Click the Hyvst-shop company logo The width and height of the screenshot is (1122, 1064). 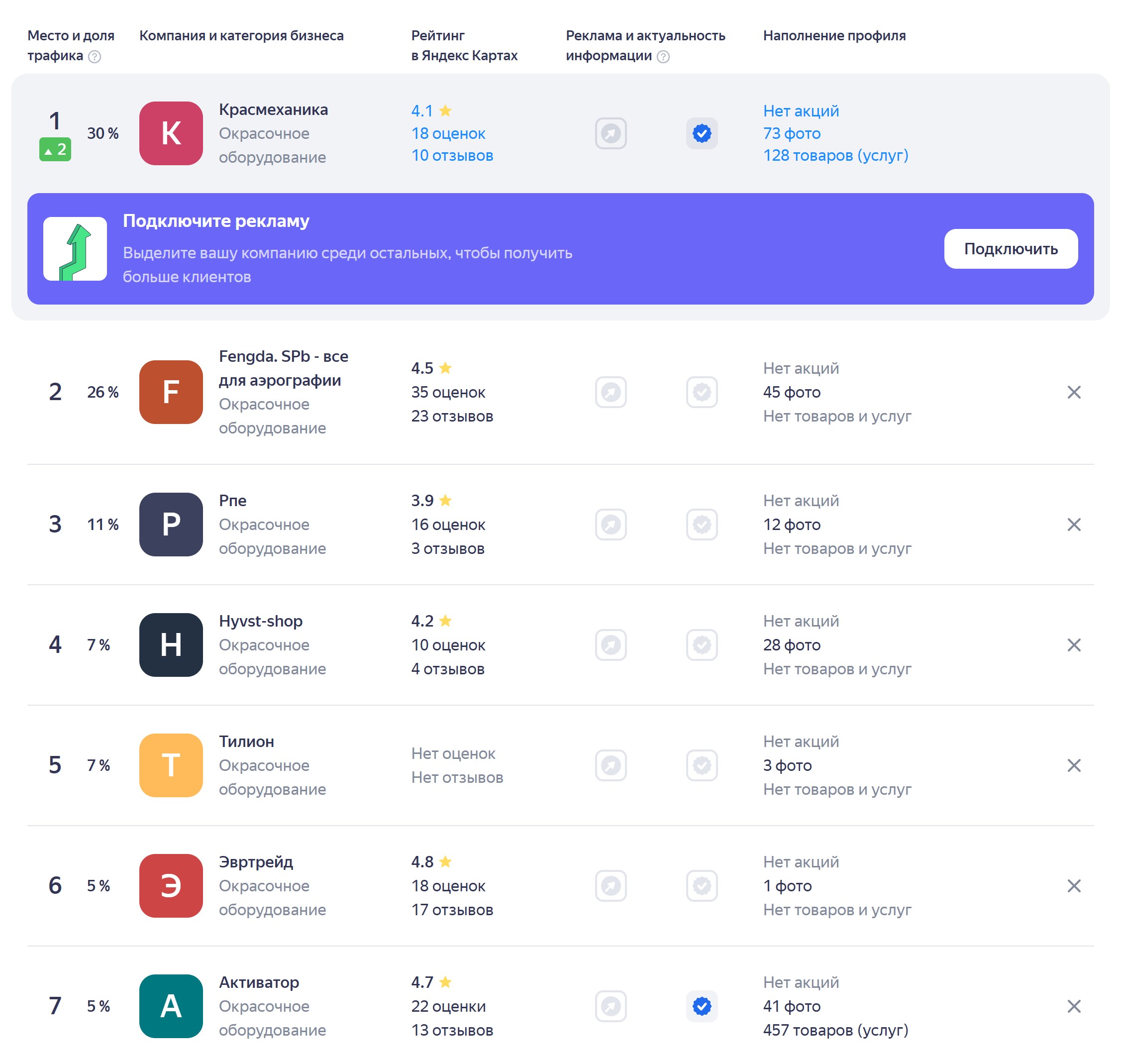(x=171, y=644)
